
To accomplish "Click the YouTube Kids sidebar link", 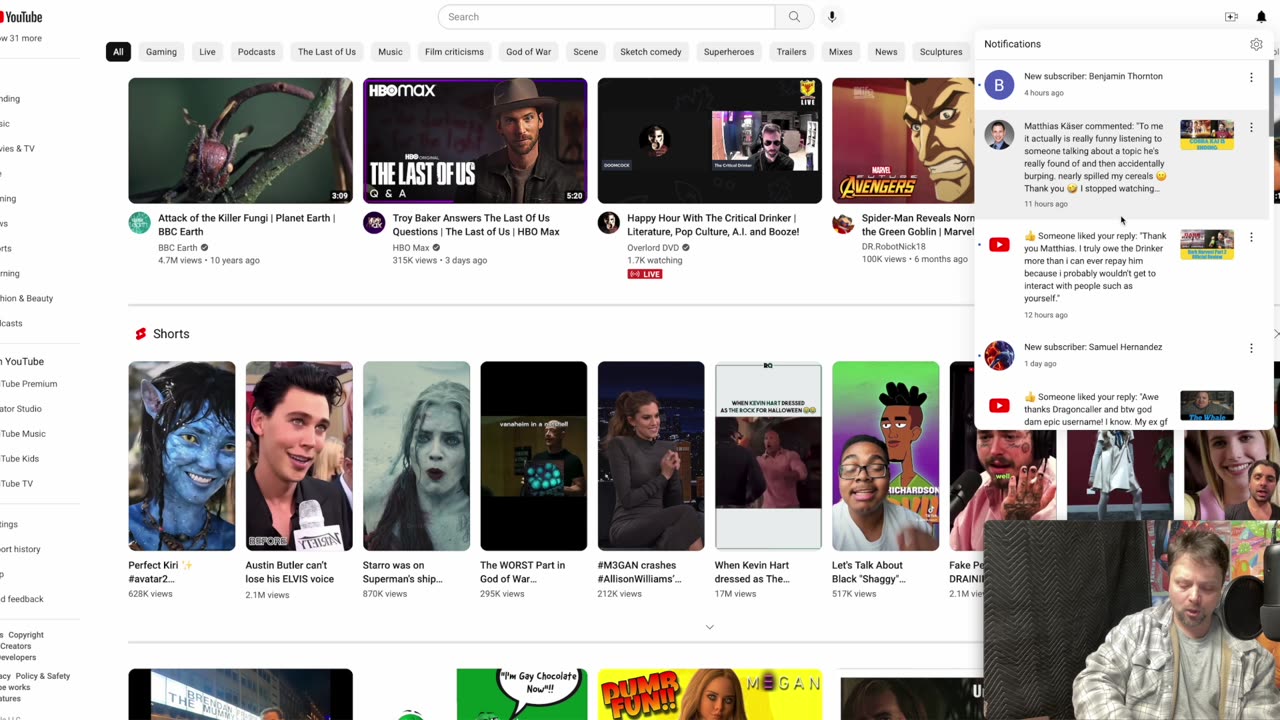I will [19, 459].
